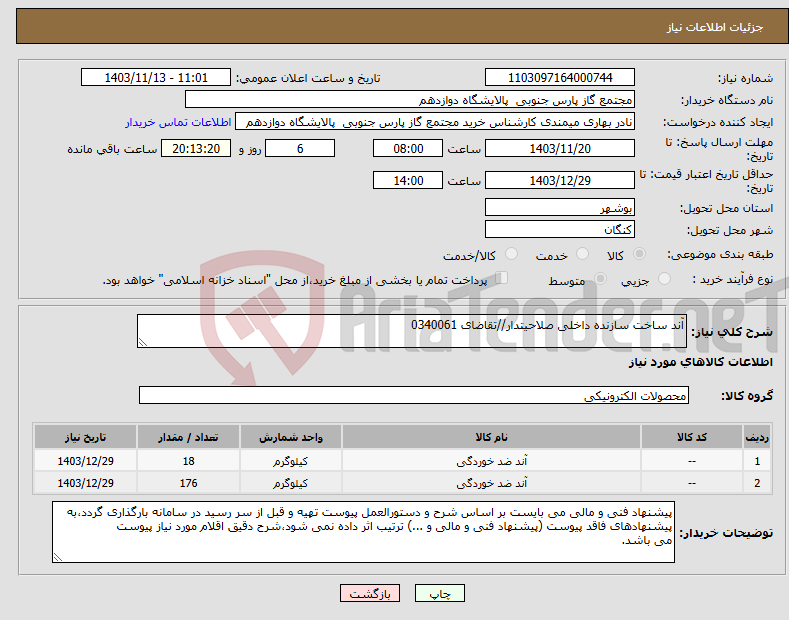Click the نام کالا column header
The width and height of the screenshot is (789, 620).
(491, 437)
